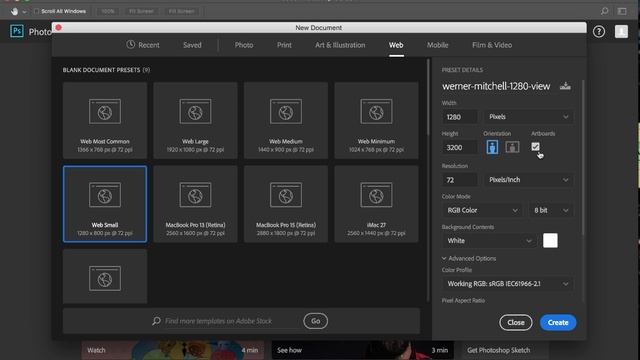Toggle the Artboards checkbox
Viewport: 640px width, 360px height.
[536, 146]
